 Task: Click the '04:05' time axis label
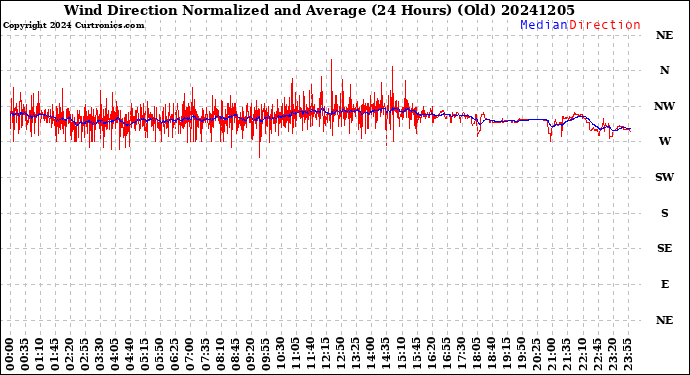(x=115, y=354)
